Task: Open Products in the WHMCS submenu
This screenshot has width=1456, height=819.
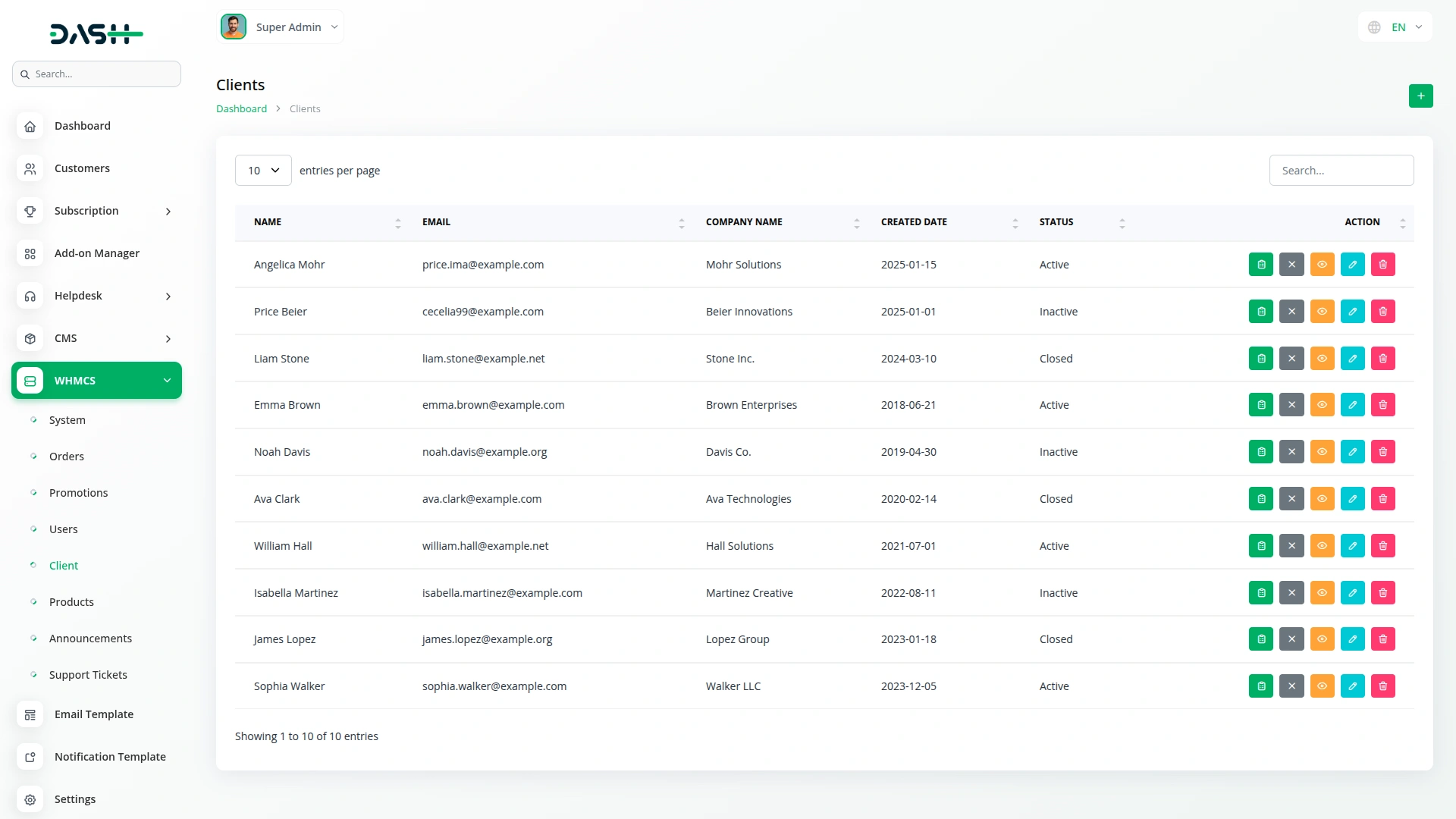Action: coord(71,602)
